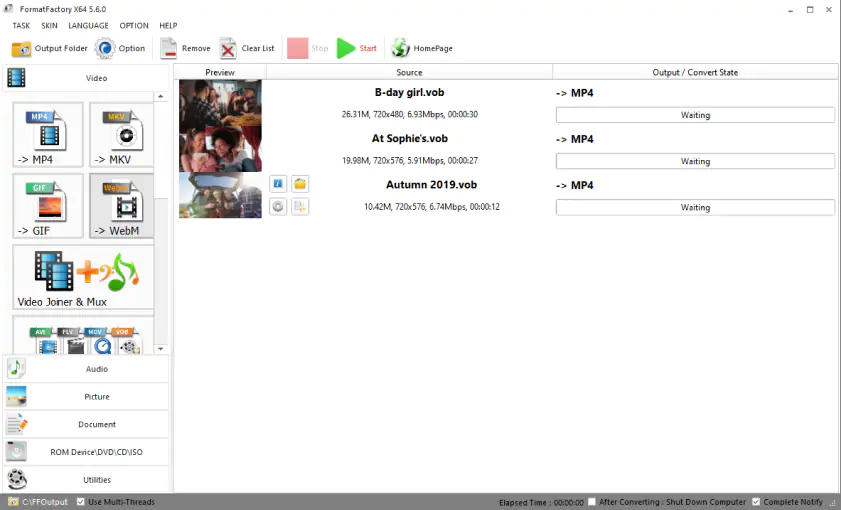The image size is (841, 510).
Task: Open the AVI FLV MOV VOB formats tile
Action: (83, 335)
